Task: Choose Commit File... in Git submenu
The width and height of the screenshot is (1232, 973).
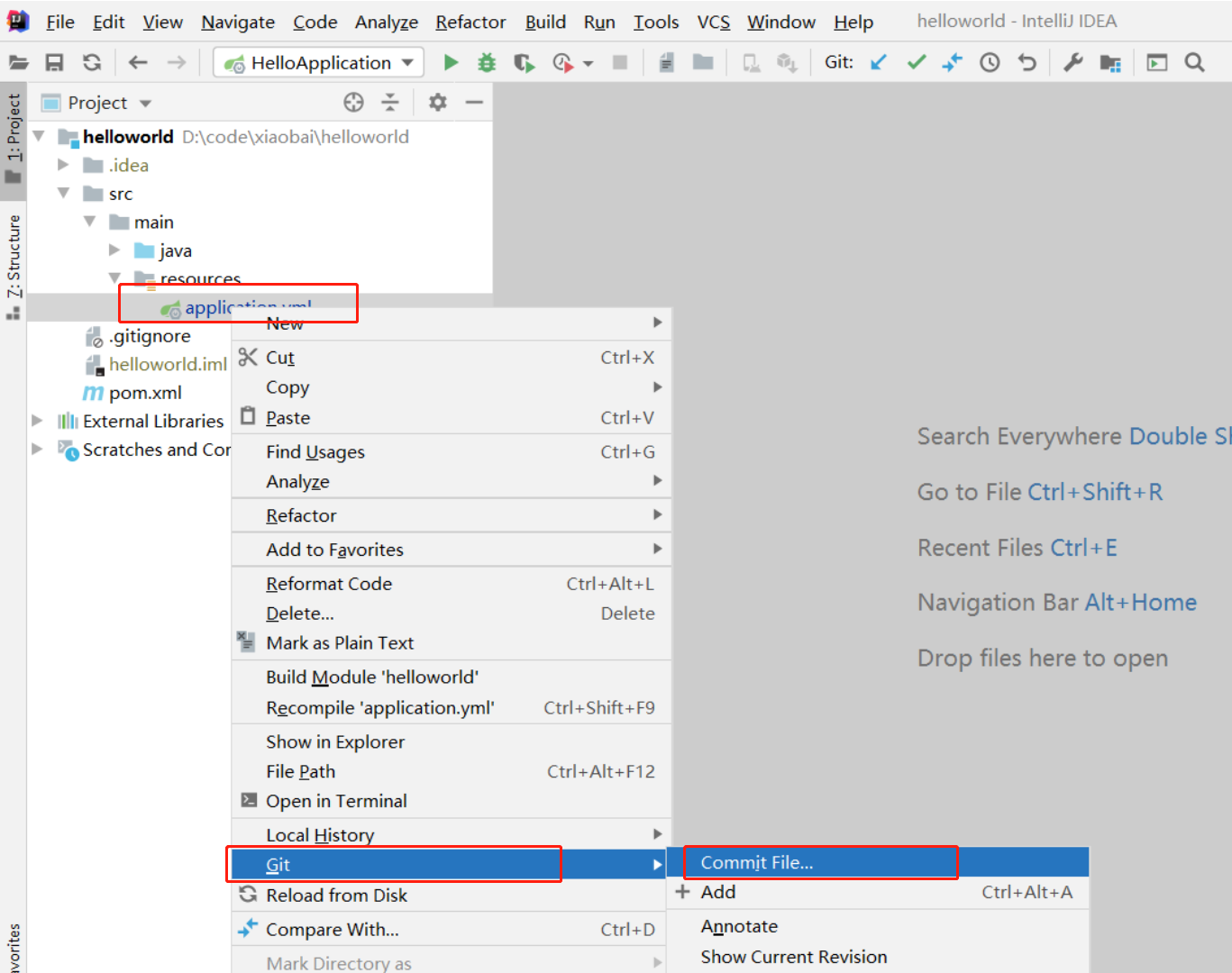Action: pos(878,862)
